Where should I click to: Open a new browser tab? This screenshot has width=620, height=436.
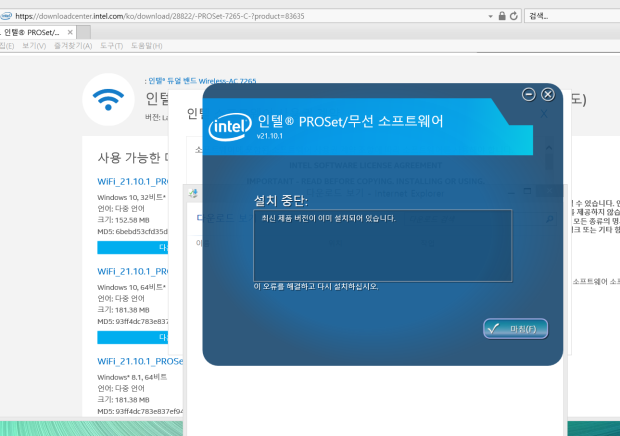click(x=83, y=32)
